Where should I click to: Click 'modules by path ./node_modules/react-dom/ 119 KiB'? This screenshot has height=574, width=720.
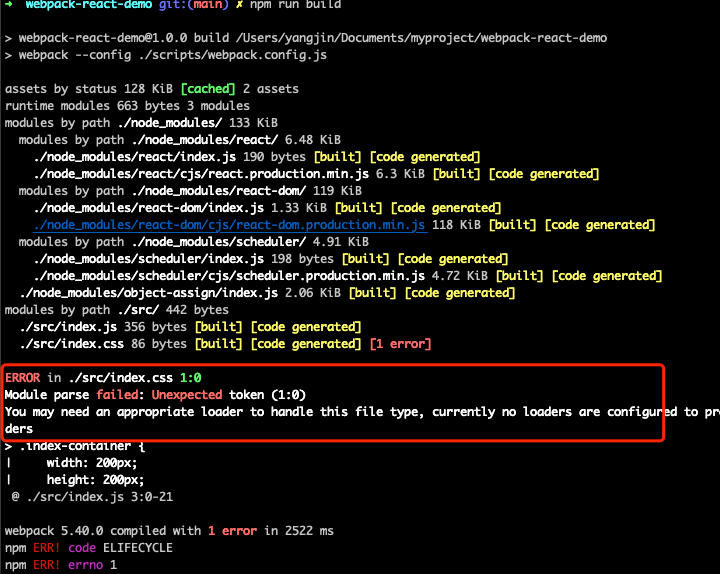[190, 191]
